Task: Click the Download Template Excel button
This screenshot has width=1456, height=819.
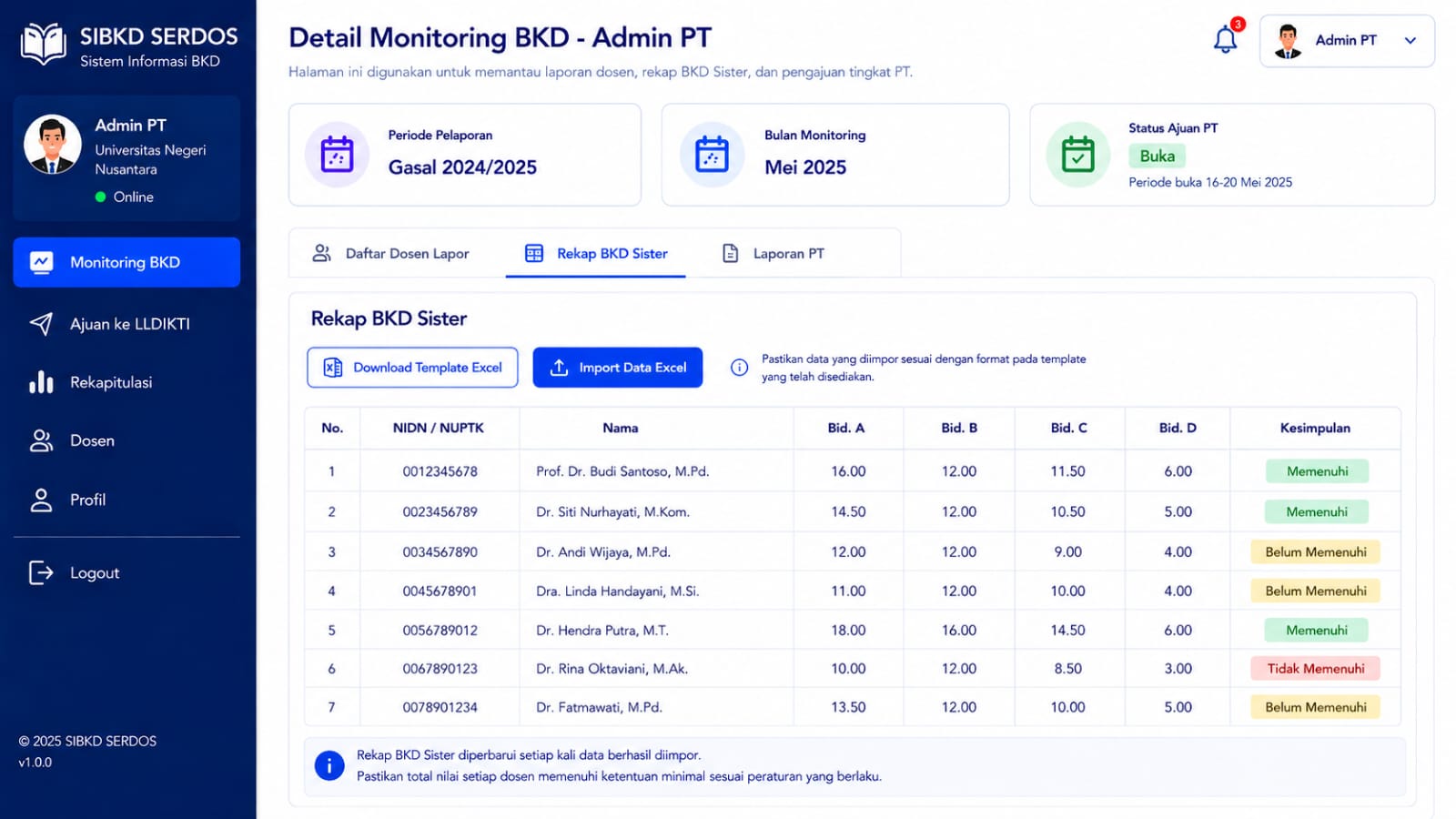Action: 412,368
